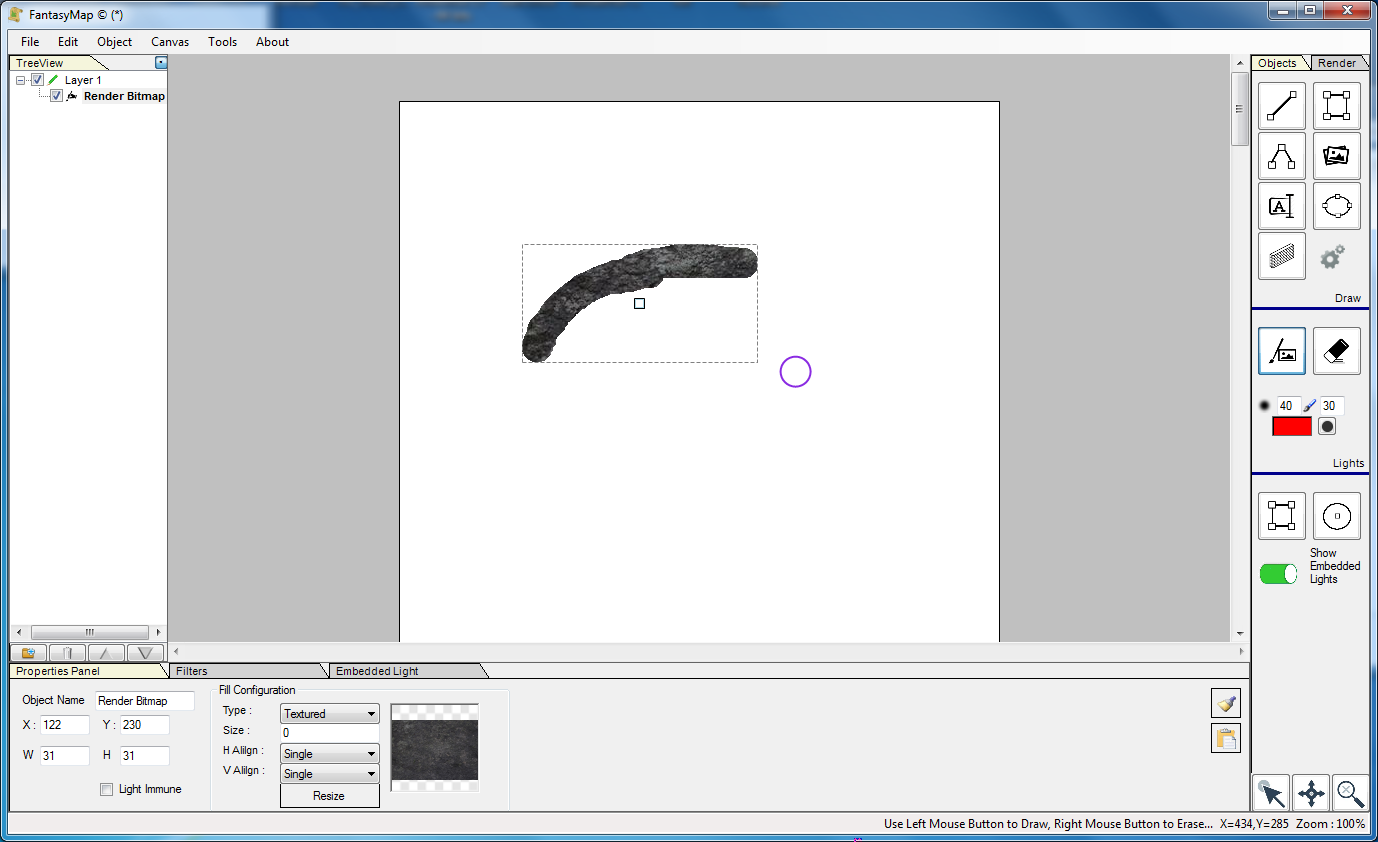The image size is (1378, 842).
Task: Move the selected item up with the up arrow
Action: [x=106, y=653]
